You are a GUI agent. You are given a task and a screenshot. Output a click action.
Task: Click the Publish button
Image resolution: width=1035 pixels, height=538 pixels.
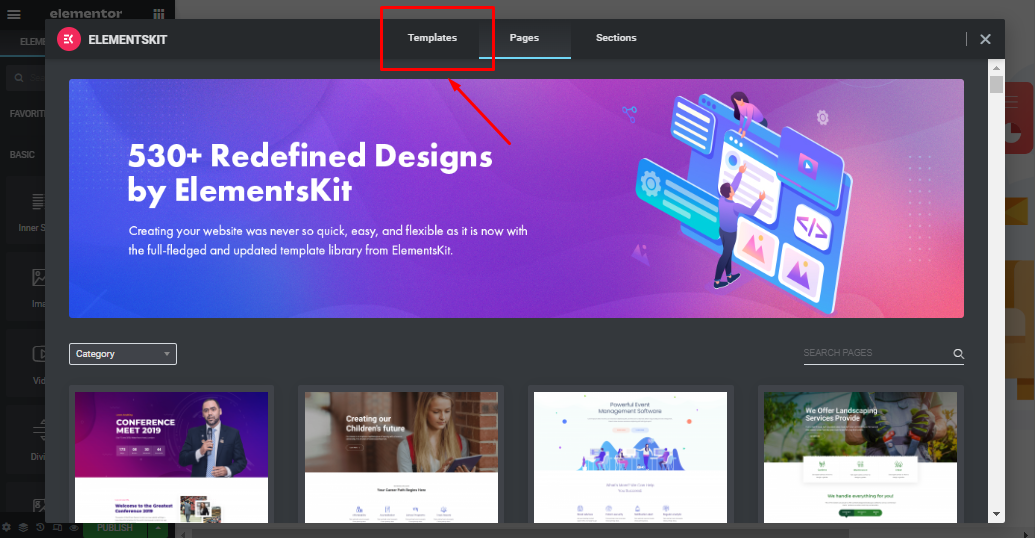115,528
